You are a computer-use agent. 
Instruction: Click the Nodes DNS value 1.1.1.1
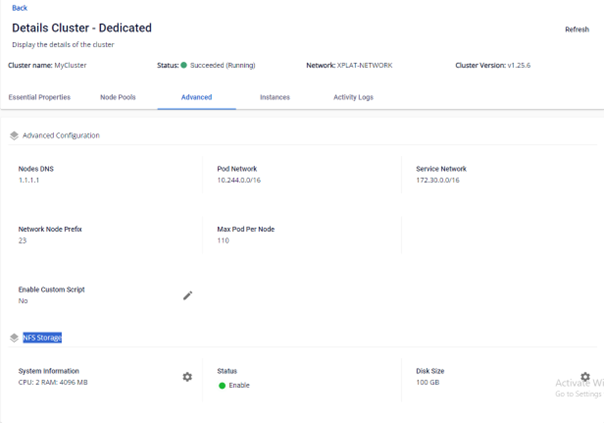click(29, 180)
